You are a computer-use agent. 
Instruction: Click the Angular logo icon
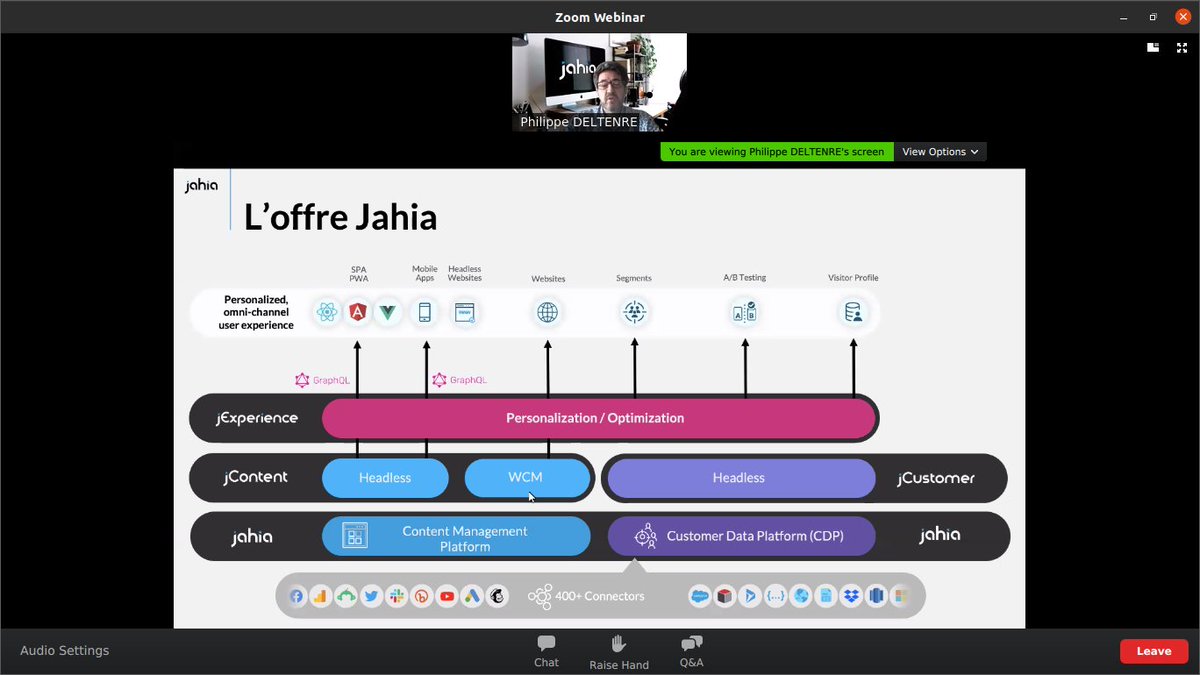tap(358, 313)
